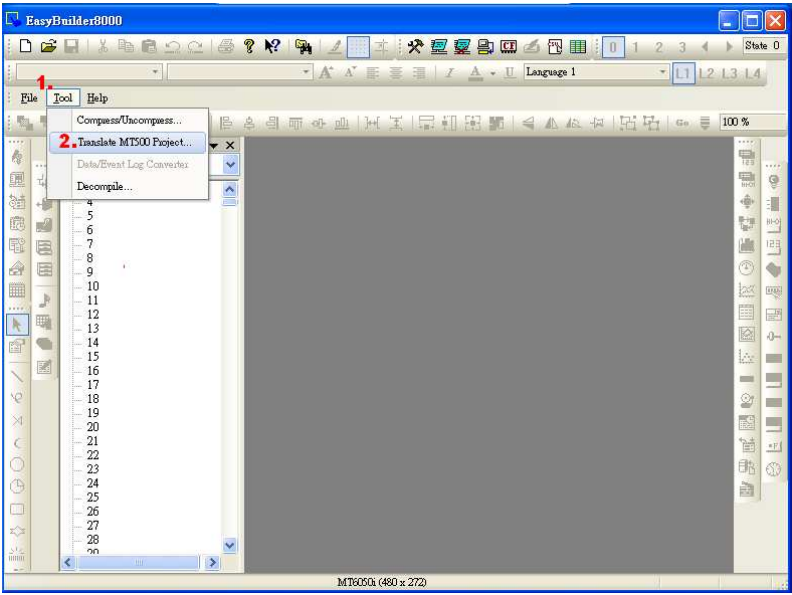792x595 pixels.
Task: Select state 2 button
Action: tap(659, 47)
